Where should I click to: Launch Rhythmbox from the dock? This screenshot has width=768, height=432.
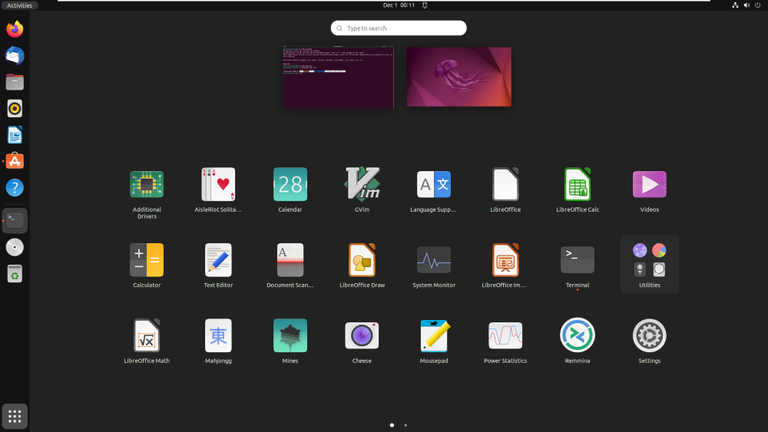point(15,109)
